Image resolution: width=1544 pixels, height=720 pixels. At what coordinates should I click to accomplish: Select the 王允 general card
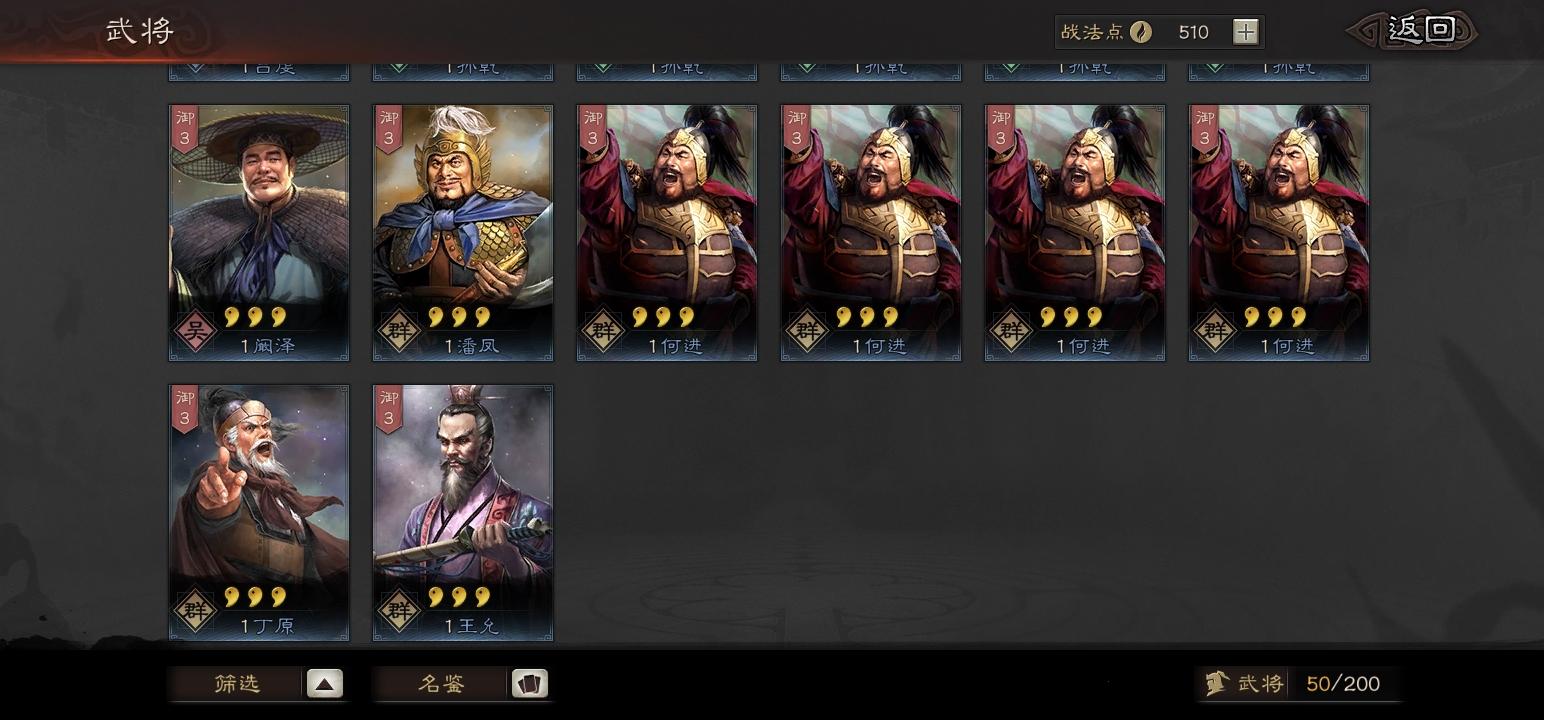tap(463, 513)
